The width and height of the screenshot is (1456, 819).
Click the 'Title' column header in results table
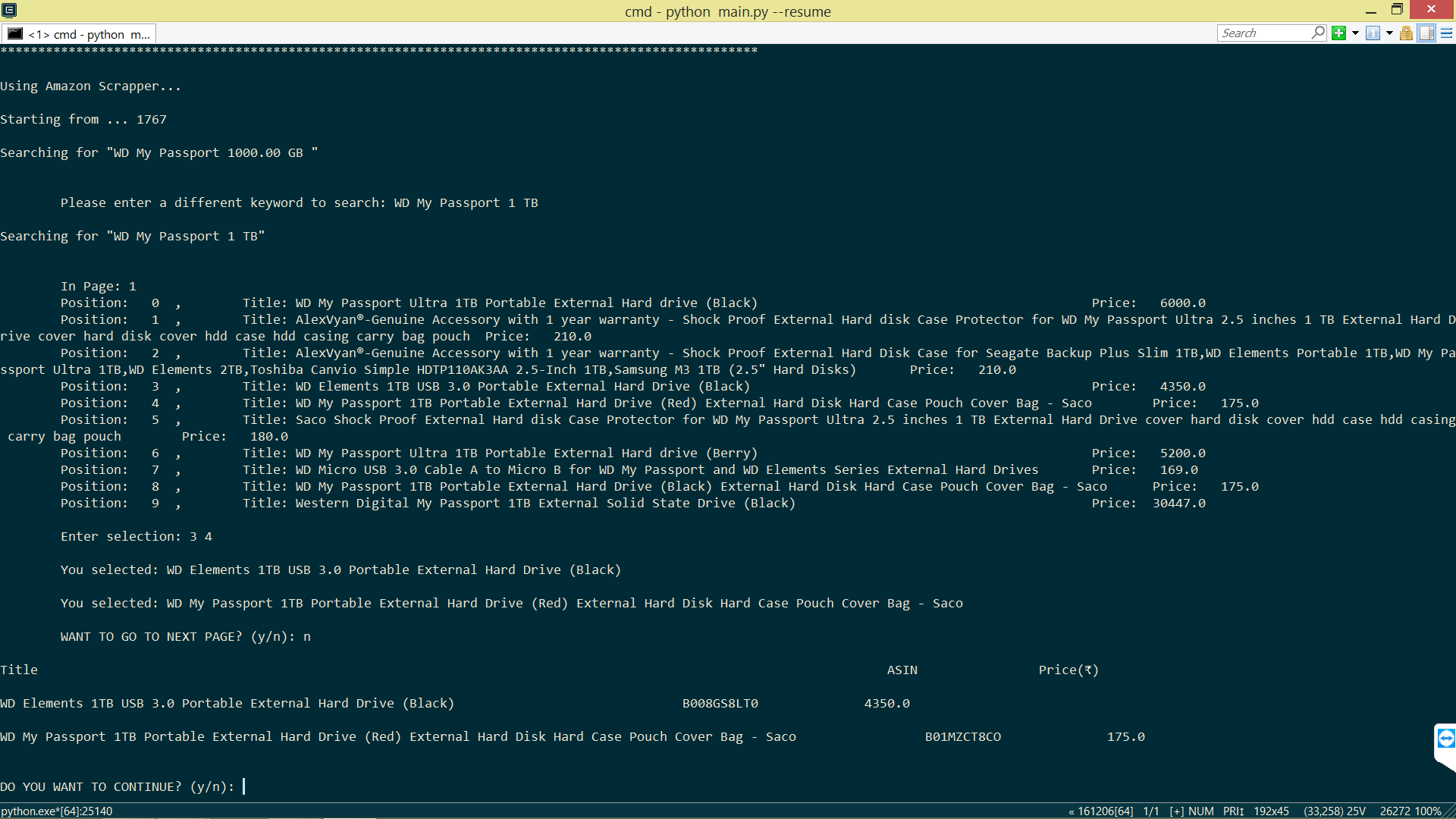pyautogui.click(x=19, y=670)
